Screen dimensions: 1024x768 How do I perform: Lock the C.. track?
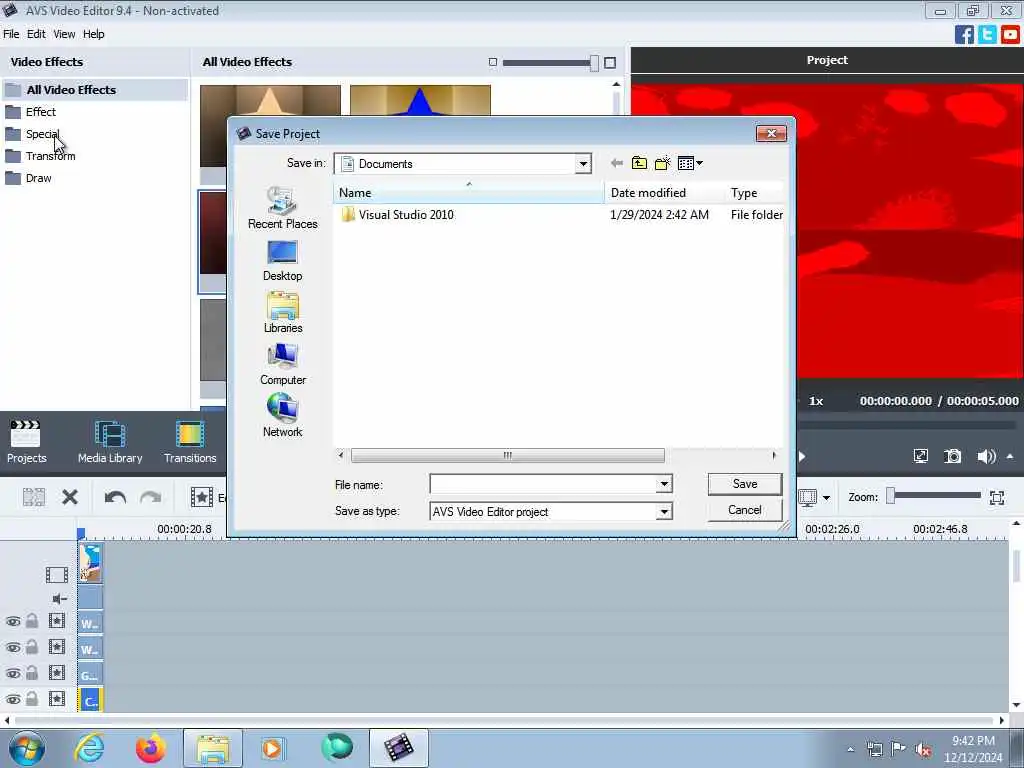32,699
